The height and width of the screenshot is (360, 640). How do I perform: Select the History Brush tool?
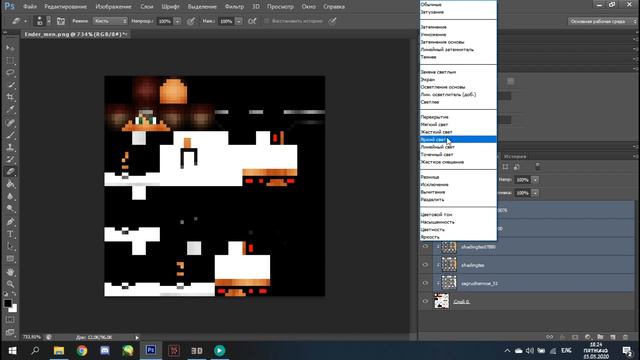pos(10,159)
